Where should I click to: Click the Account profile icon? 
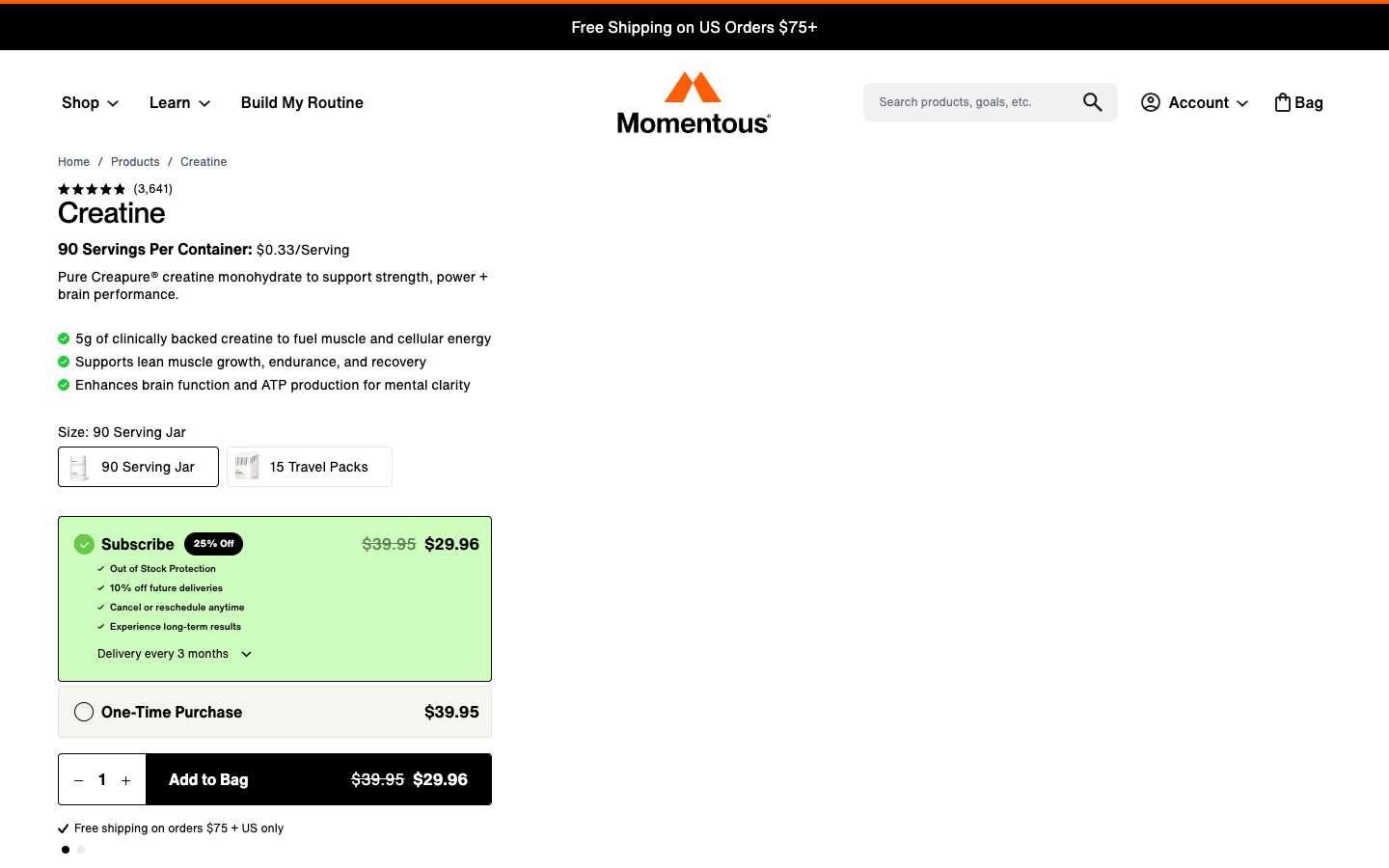pos(1151,102)
